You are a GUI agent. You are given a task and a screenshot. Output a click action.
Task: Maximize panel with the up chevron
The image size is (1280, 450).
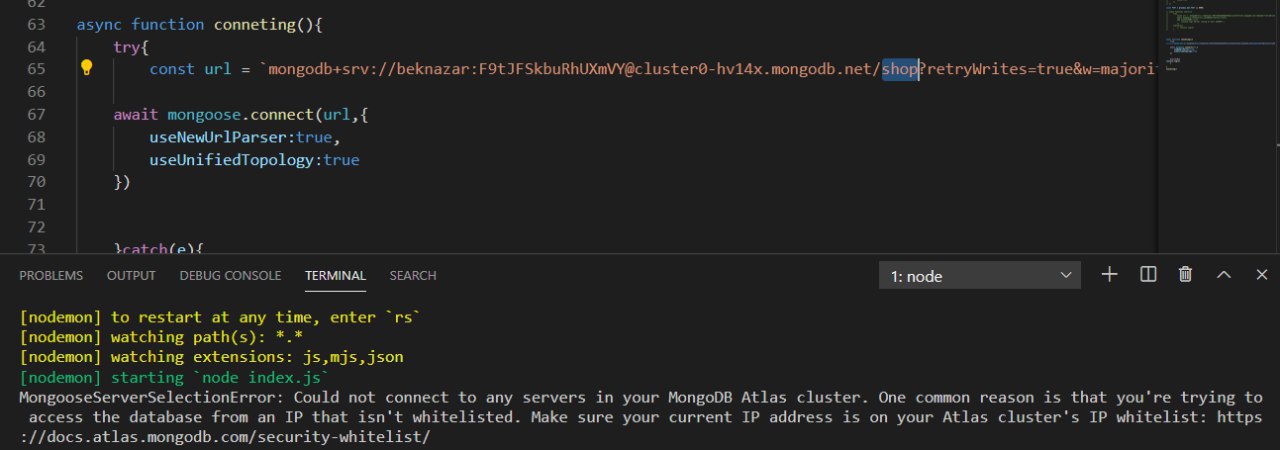click(1224, 274)
